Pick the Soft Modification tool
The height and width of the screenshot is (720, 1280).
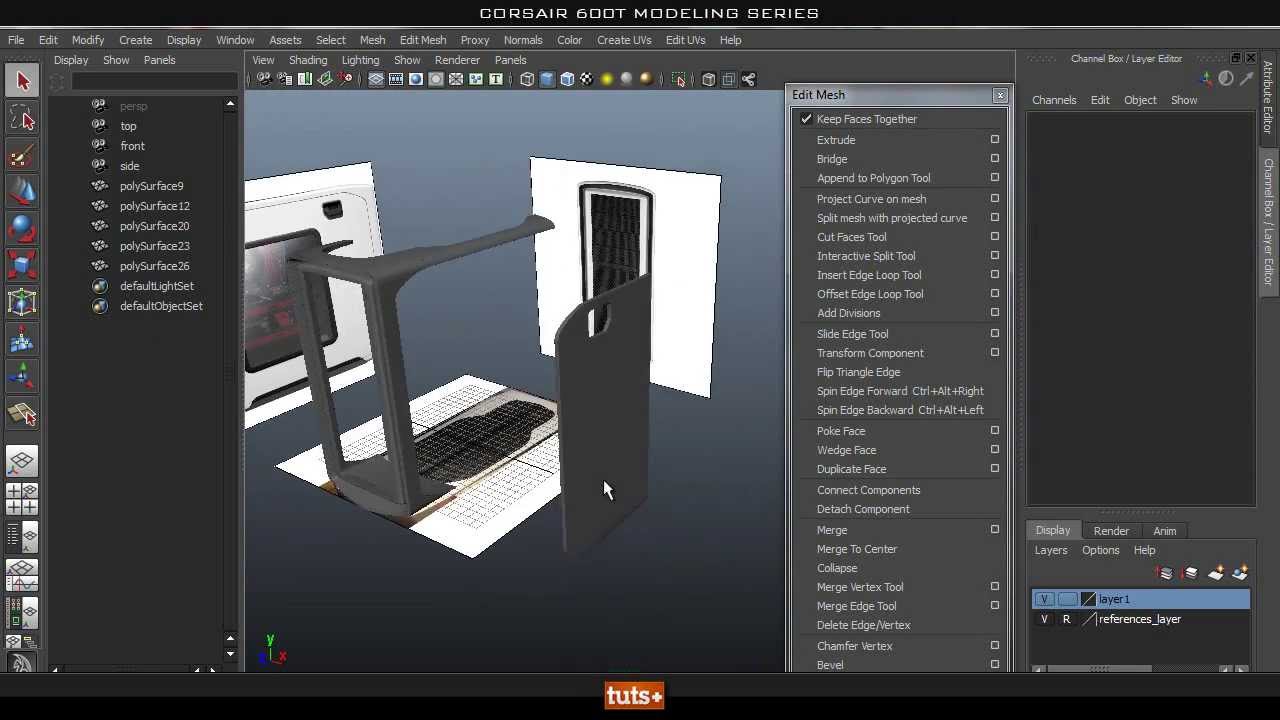(22, 340)
